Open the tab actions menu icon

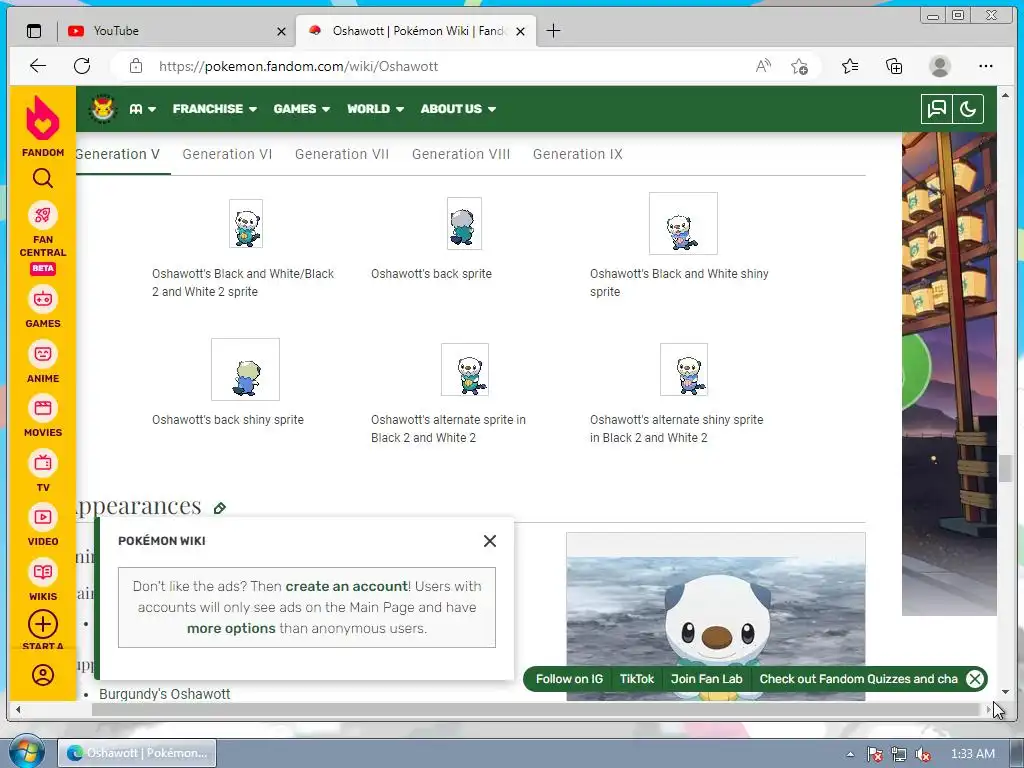pyautogui.click(x=34, y=31)
